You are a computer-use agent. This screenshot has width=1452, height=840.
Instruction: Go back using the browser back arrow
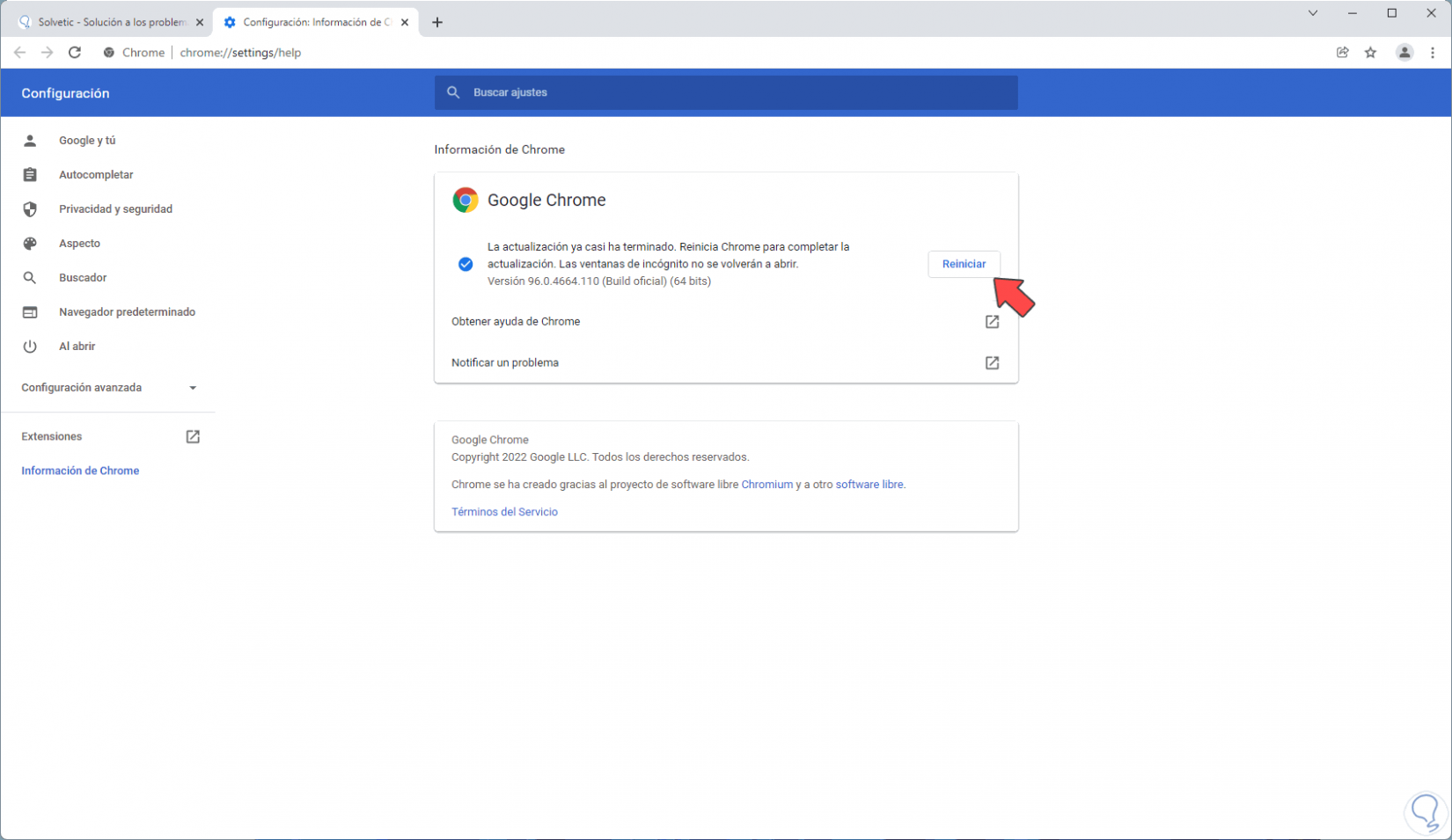tap(19, 53)
